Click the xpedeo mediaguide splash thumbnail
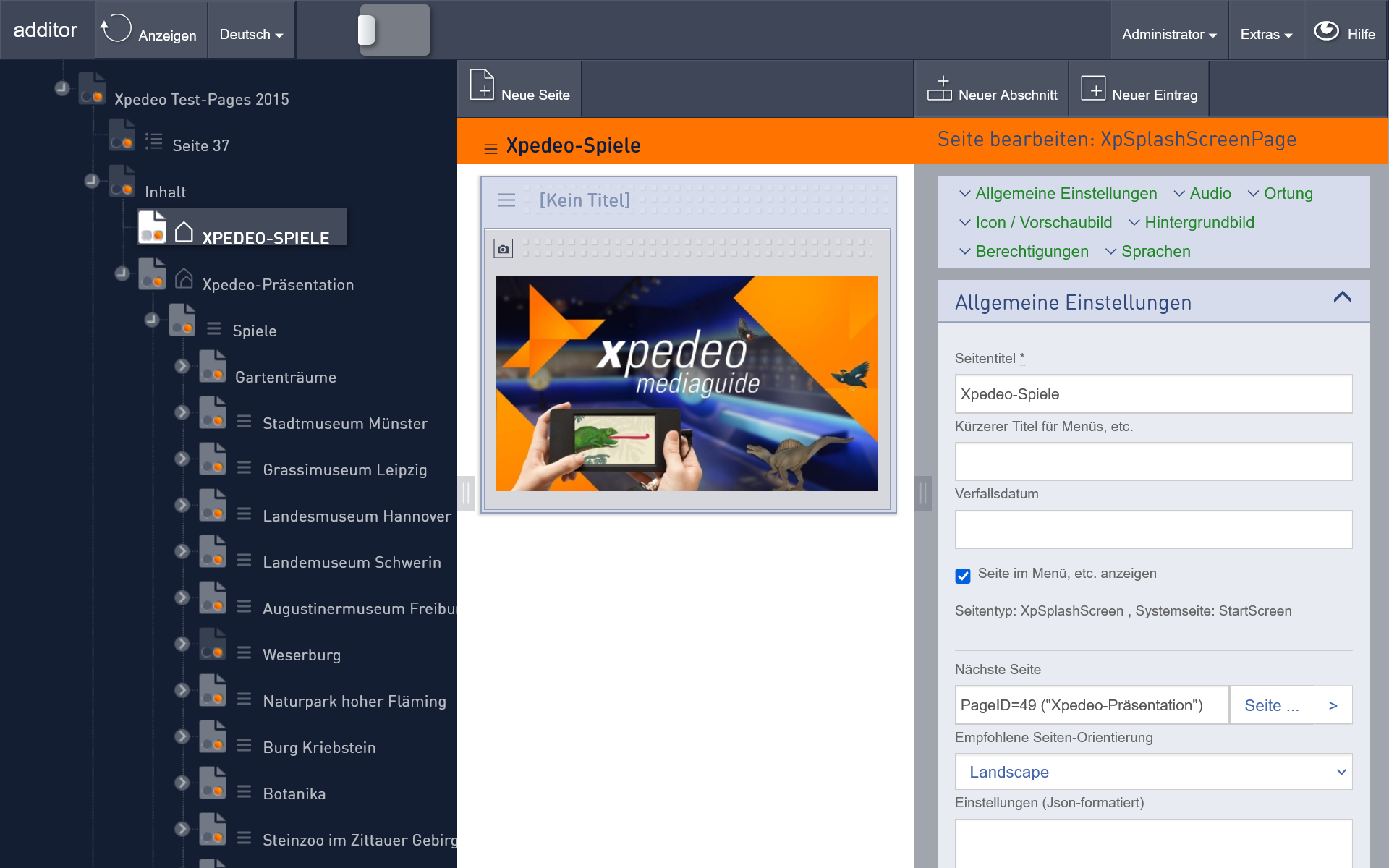This screenshot has height=868, width=1389. tap(687, 383)
